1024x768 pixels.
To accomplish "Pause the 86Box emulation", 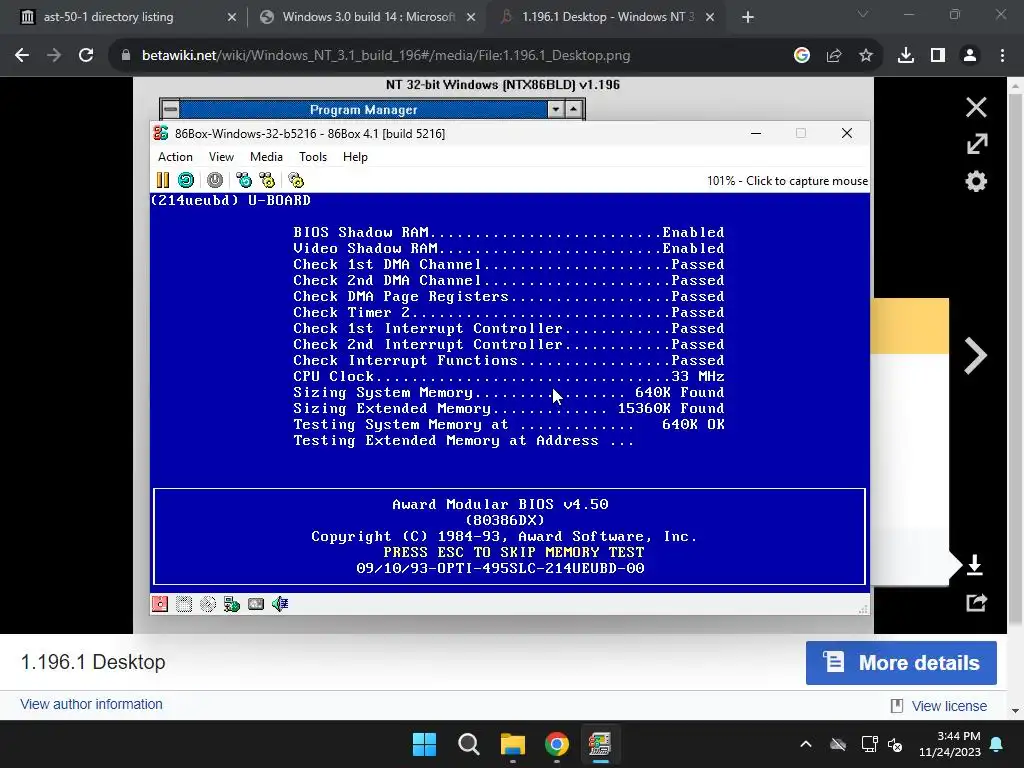I will pyautogui.click(x=163, y=180).
